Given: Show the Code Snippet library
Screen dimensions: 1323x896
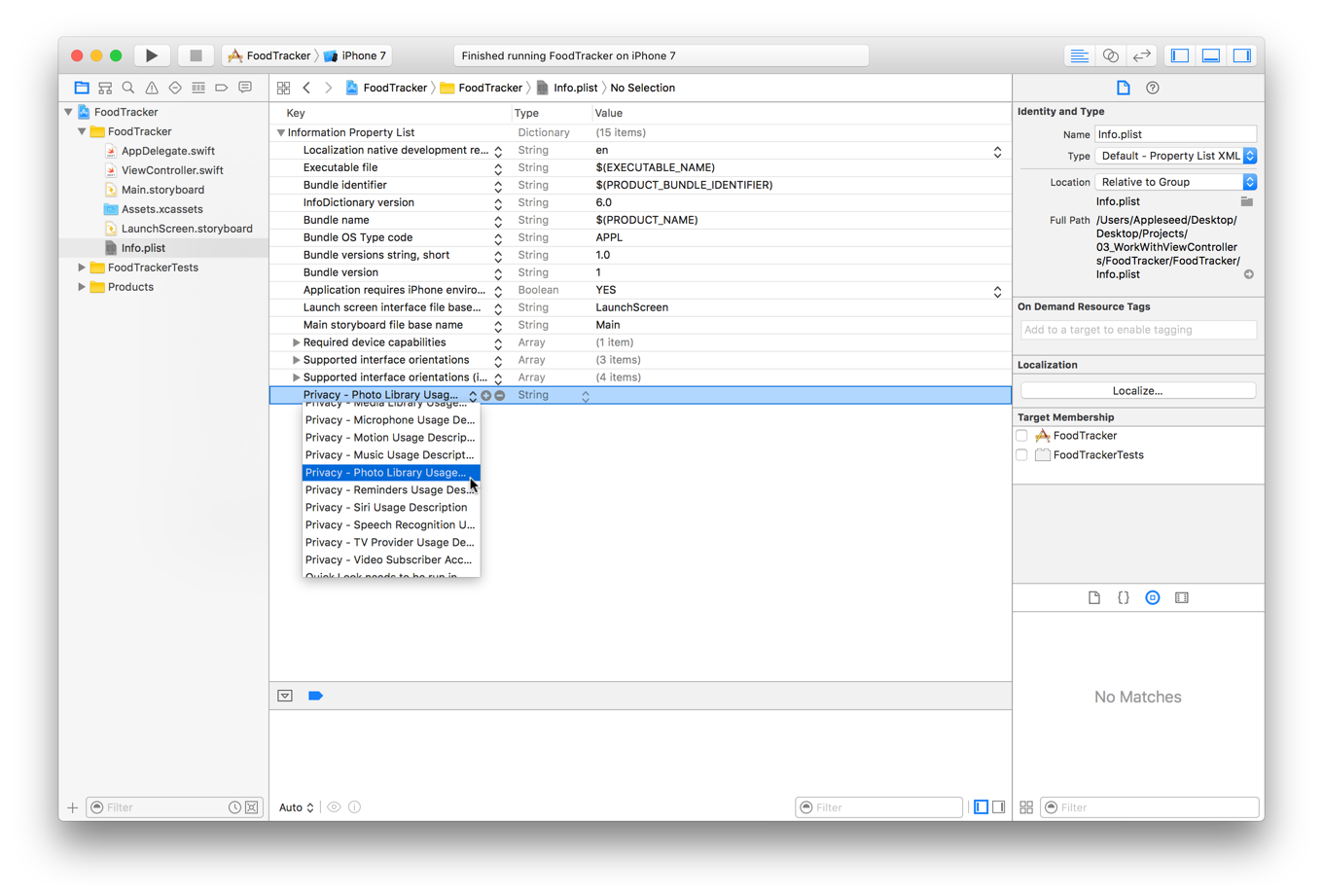Looking at the screenshot, I should click(1124, 597).
